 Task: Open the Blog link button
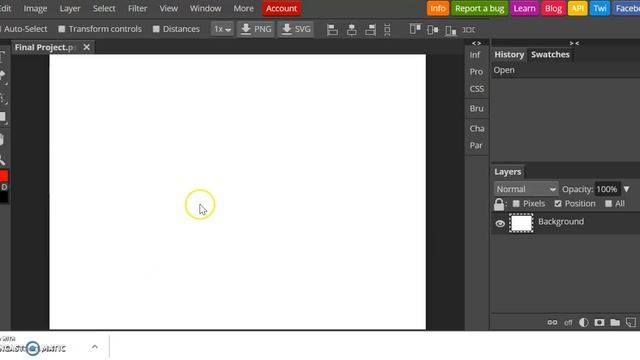click(553, 8)
